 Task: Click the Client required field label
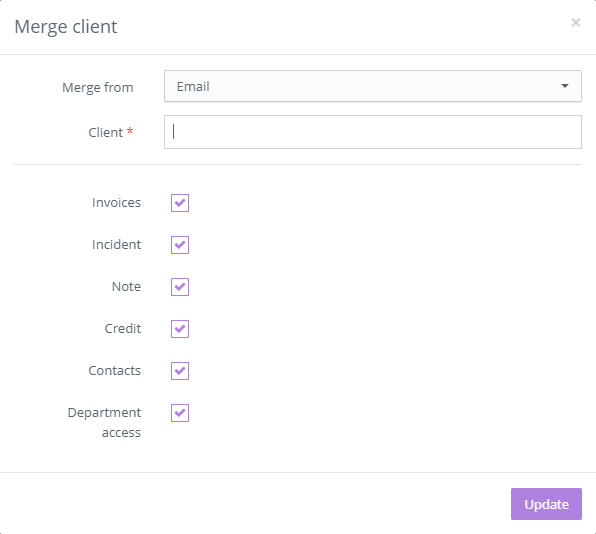click(x=111, y=132)
